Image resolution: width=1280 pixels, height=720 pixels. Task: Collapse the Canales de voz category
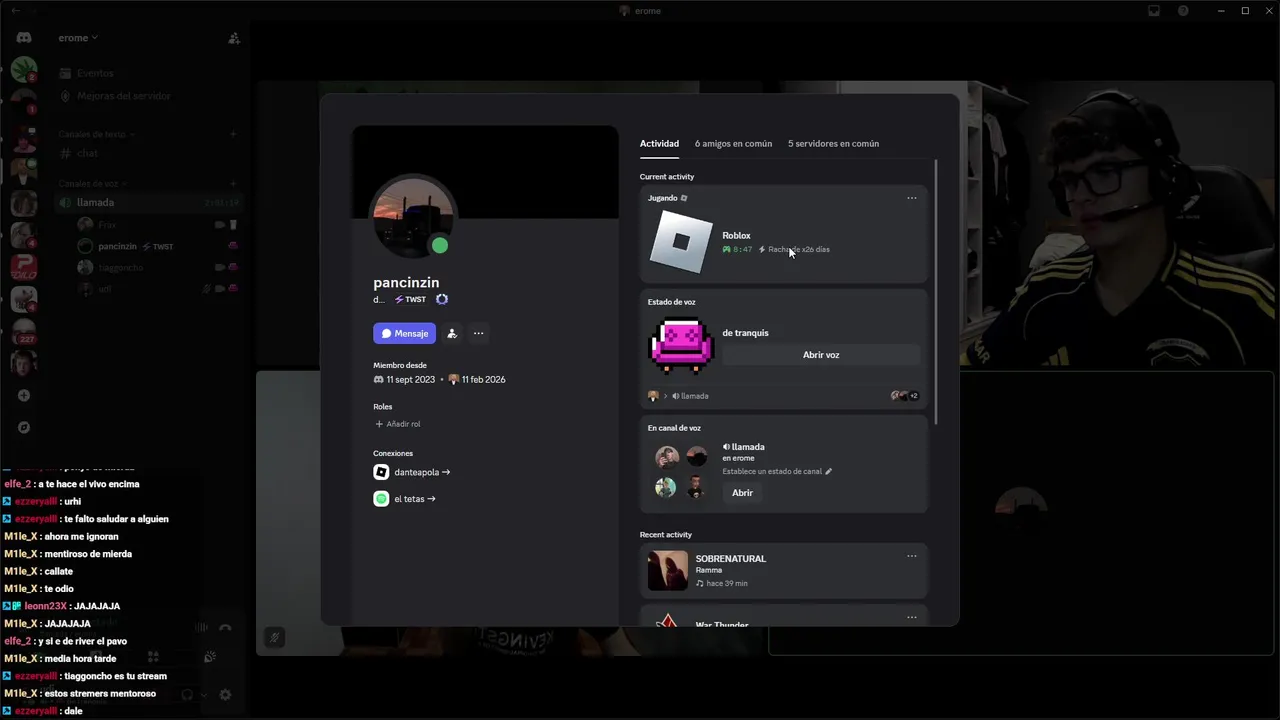93,184
